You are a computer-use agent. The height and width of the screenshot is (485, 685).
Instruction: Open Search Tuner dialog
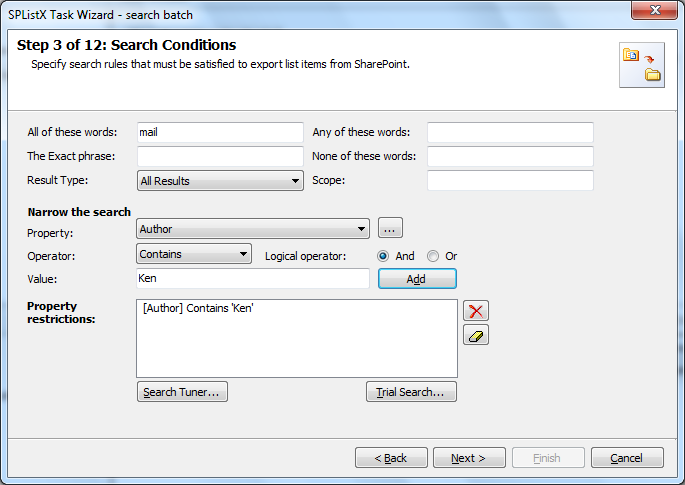[x=182, y=392]
